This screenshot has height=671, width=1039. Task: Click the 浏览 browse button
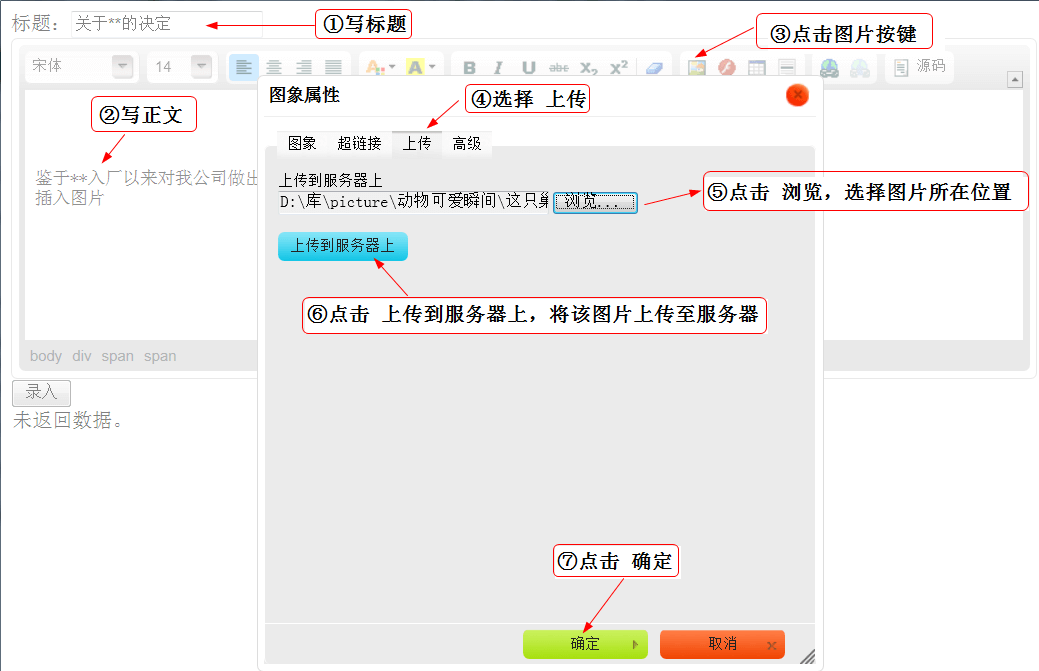click(595, 202)
